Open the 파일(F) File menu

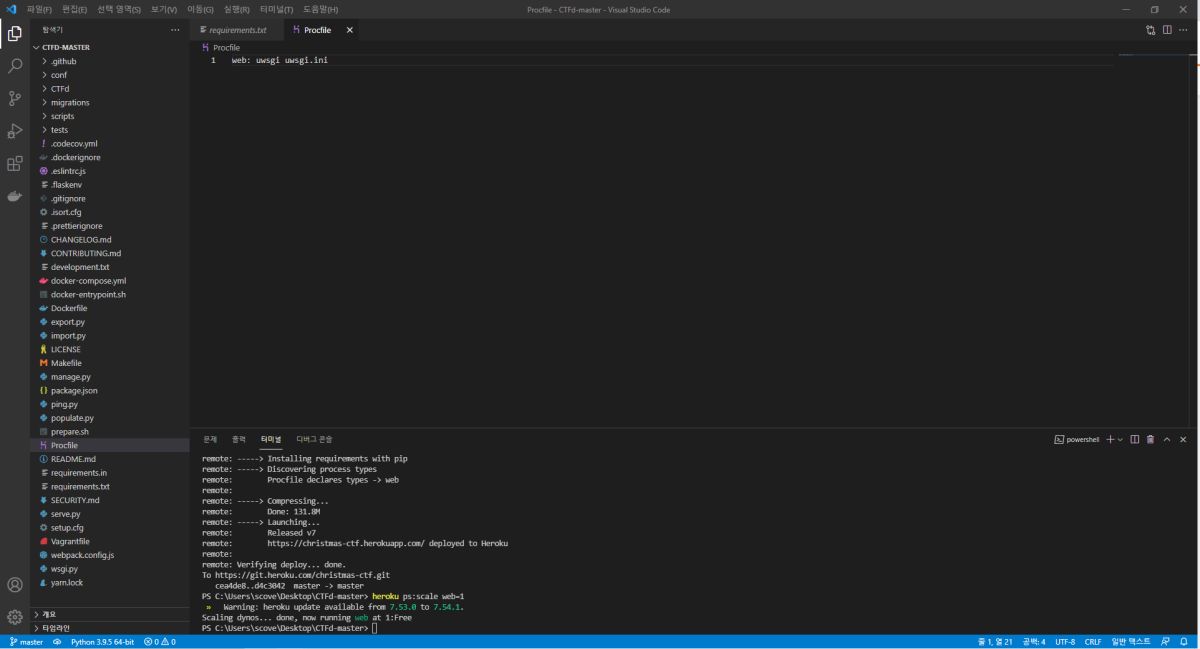(x=40, y=9)
